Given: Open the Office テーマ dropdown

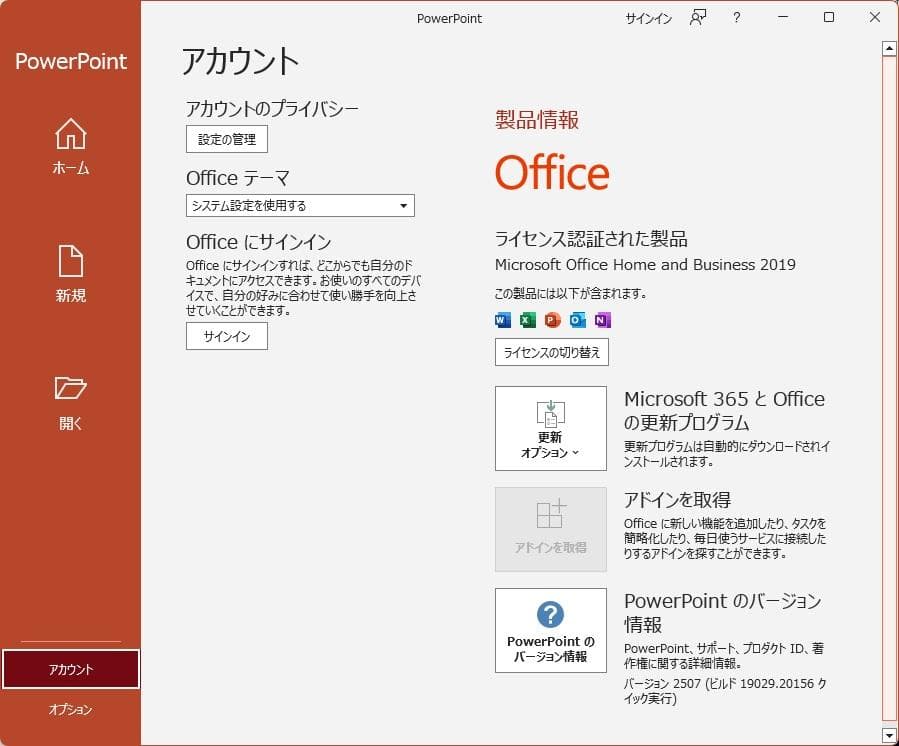Looking at the screenshot, I should coord(405,205).
